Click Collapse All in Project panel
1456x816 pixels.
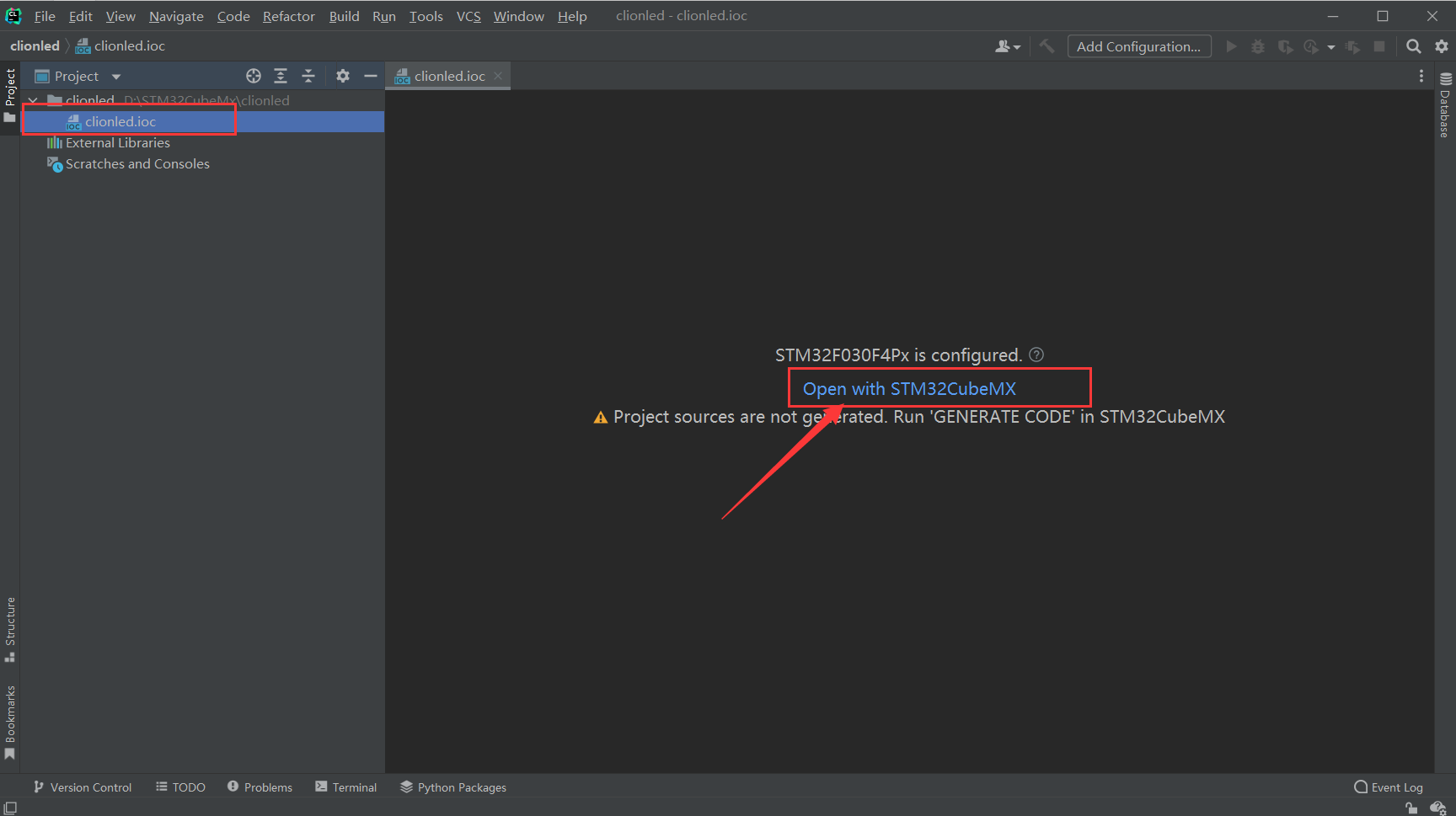click(x=308, y=76)
